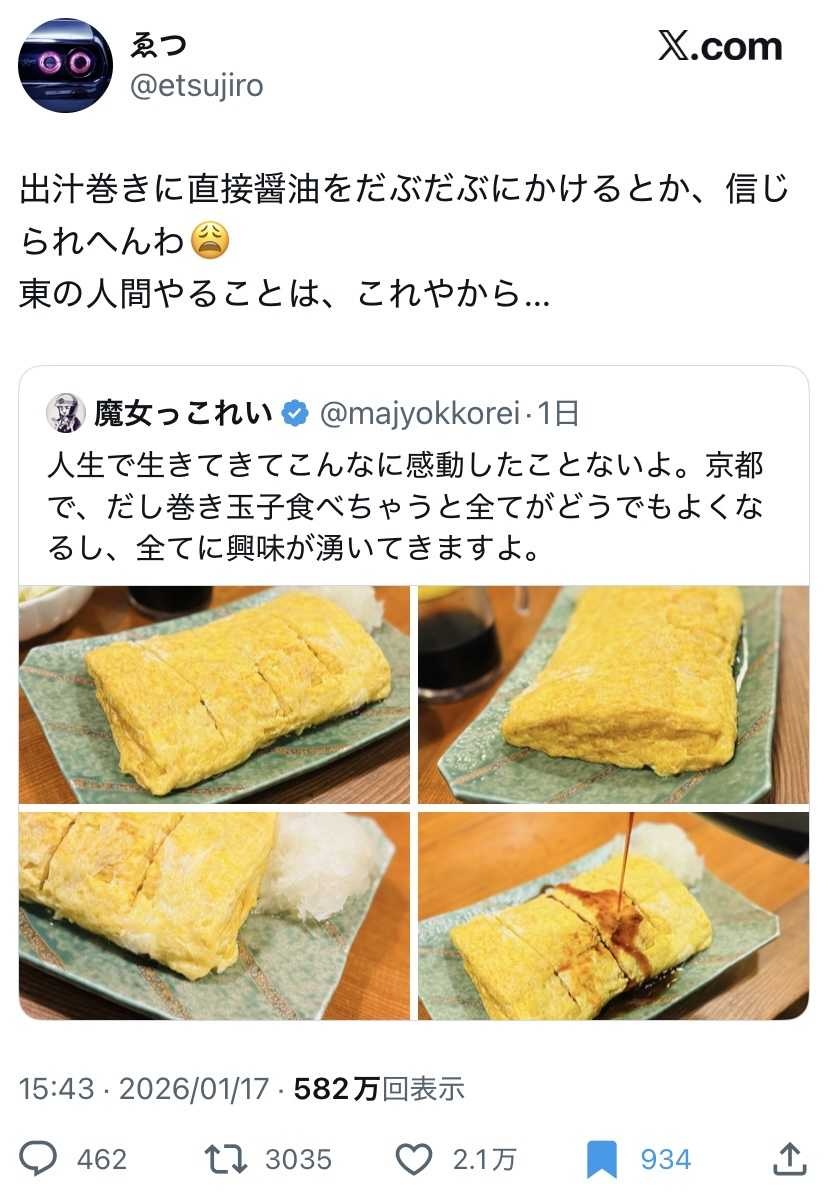Screen dimensions: 828x1195
Task: Open the @majyokkorei handle link
Action: pos(420,413)
